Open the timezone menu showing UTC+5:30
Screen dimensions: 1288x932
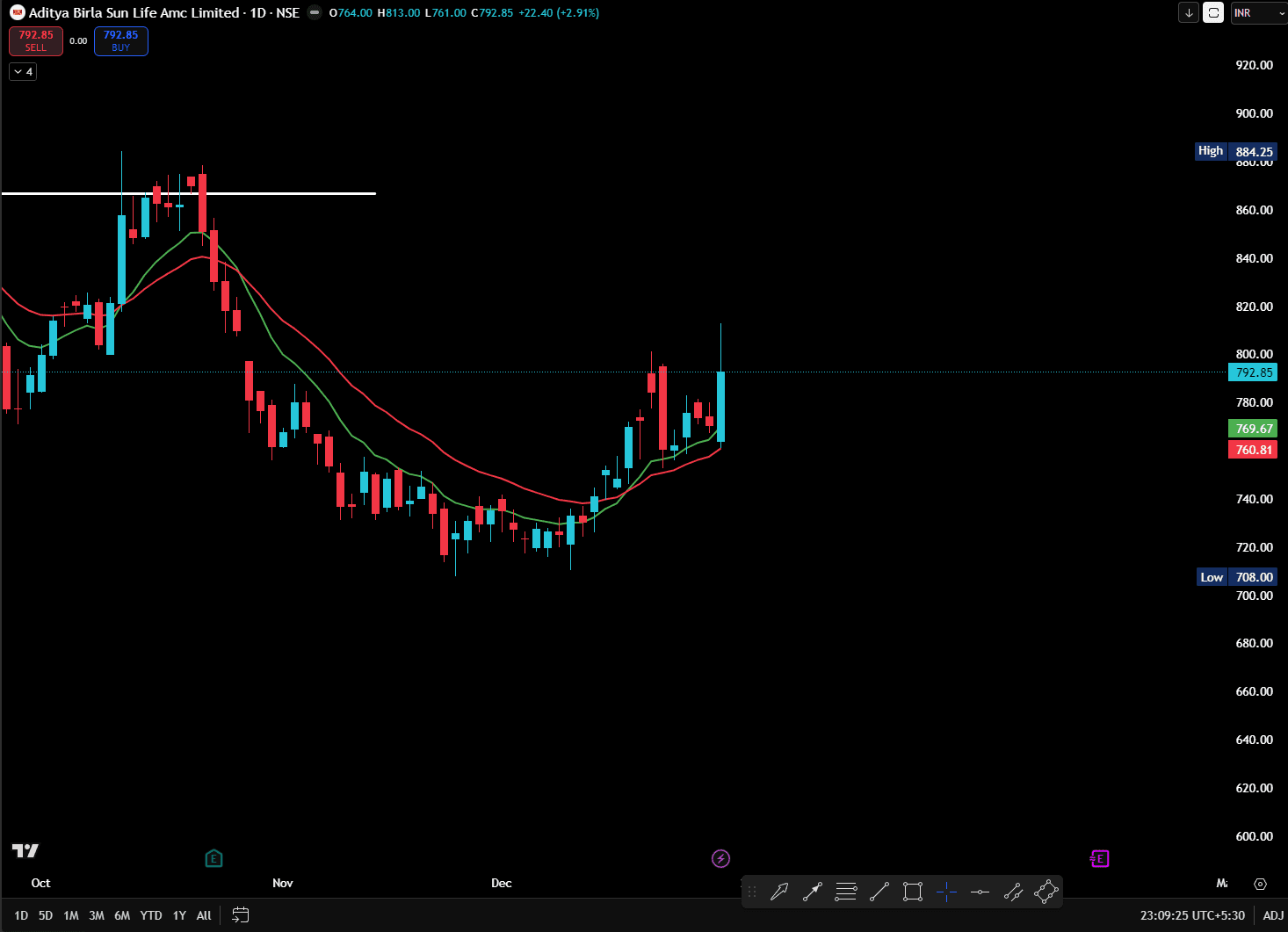pyautogui.click(x=1192, y=915)
